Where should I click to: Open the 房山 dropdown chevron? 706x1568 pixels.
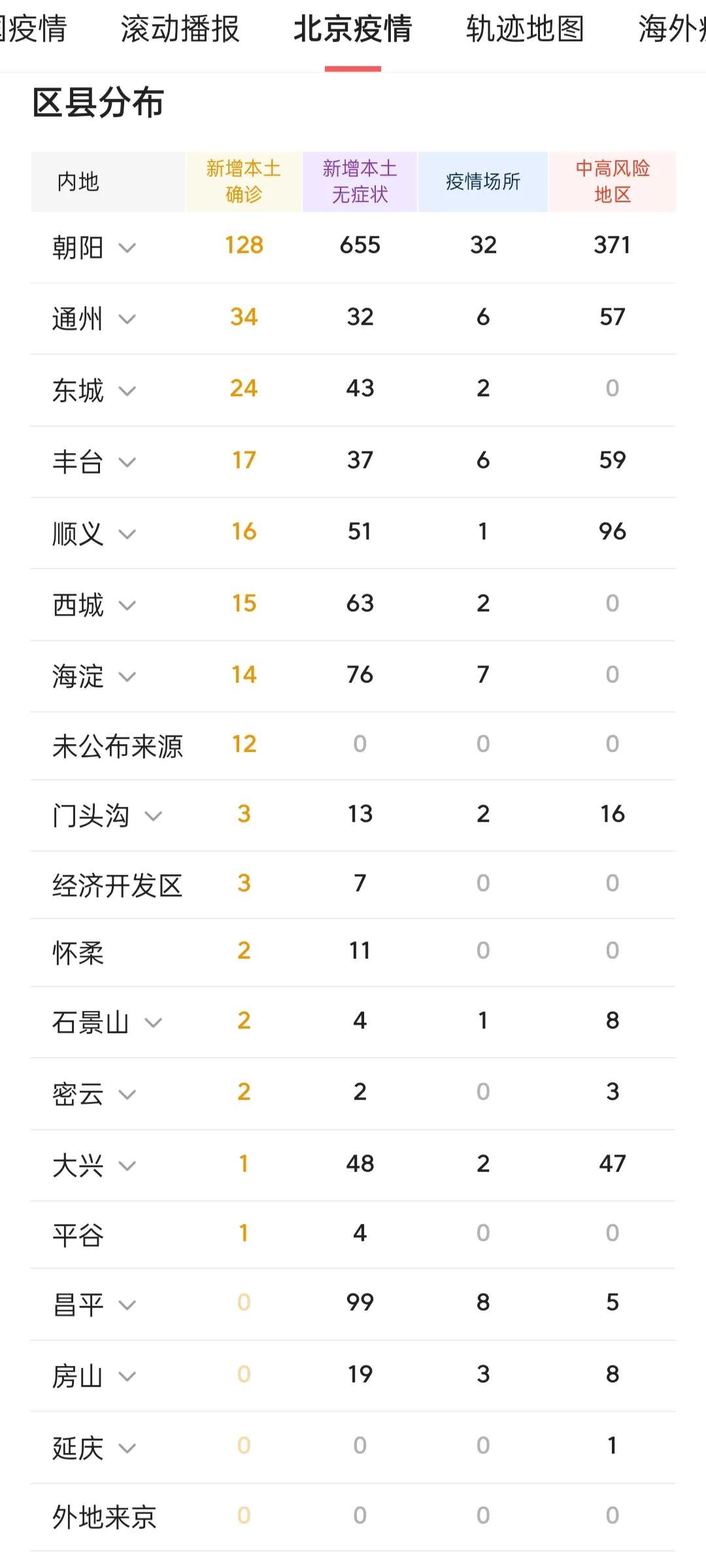click(x=127, y=1376)
